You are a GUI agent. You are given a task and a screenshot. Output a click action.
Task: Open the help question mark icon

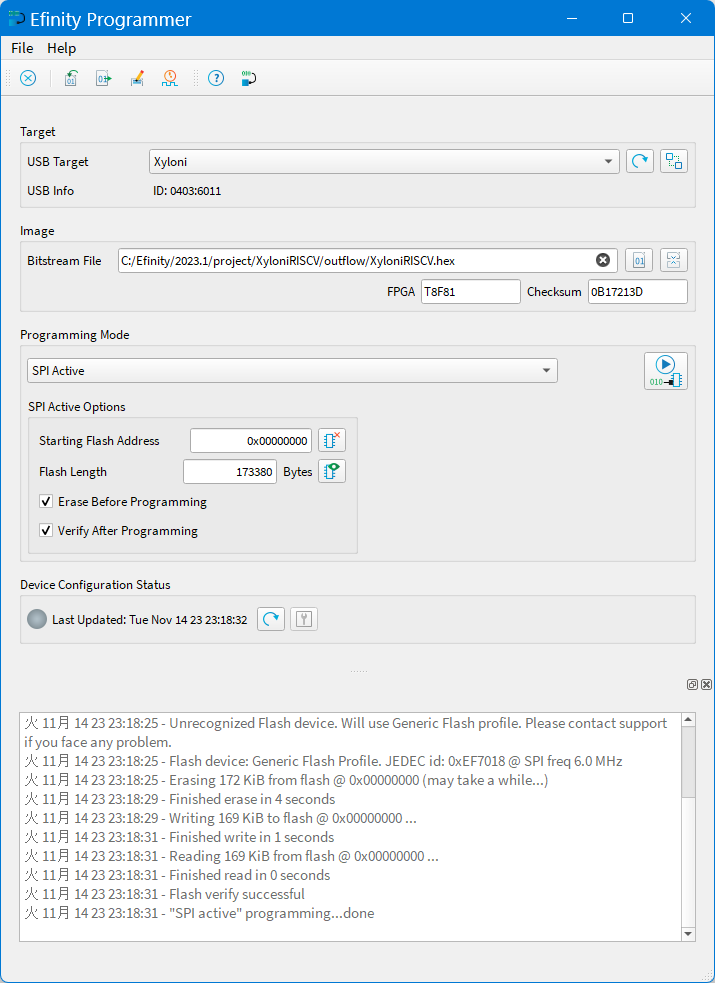coord(215,78)
